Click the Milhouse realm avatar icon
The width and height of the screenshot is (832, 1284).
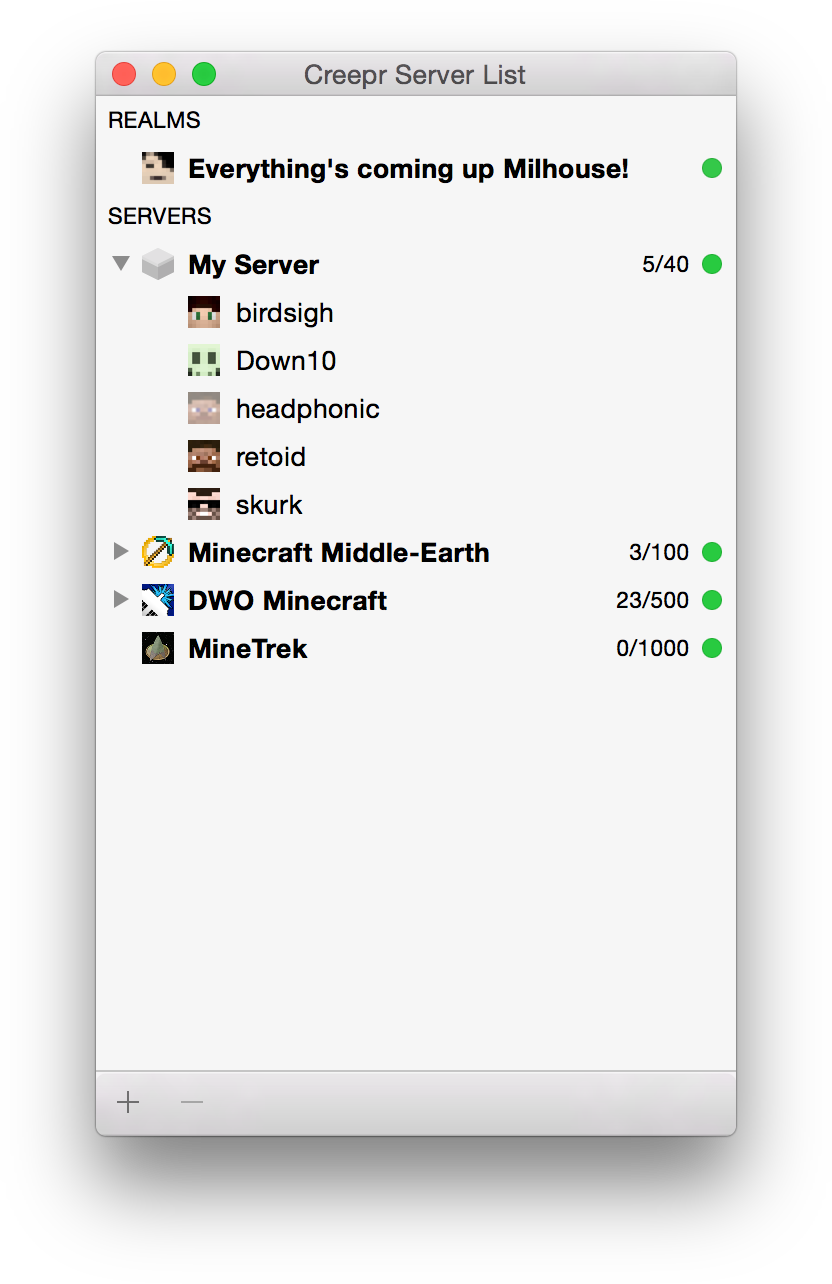click(x=158, y=168)
